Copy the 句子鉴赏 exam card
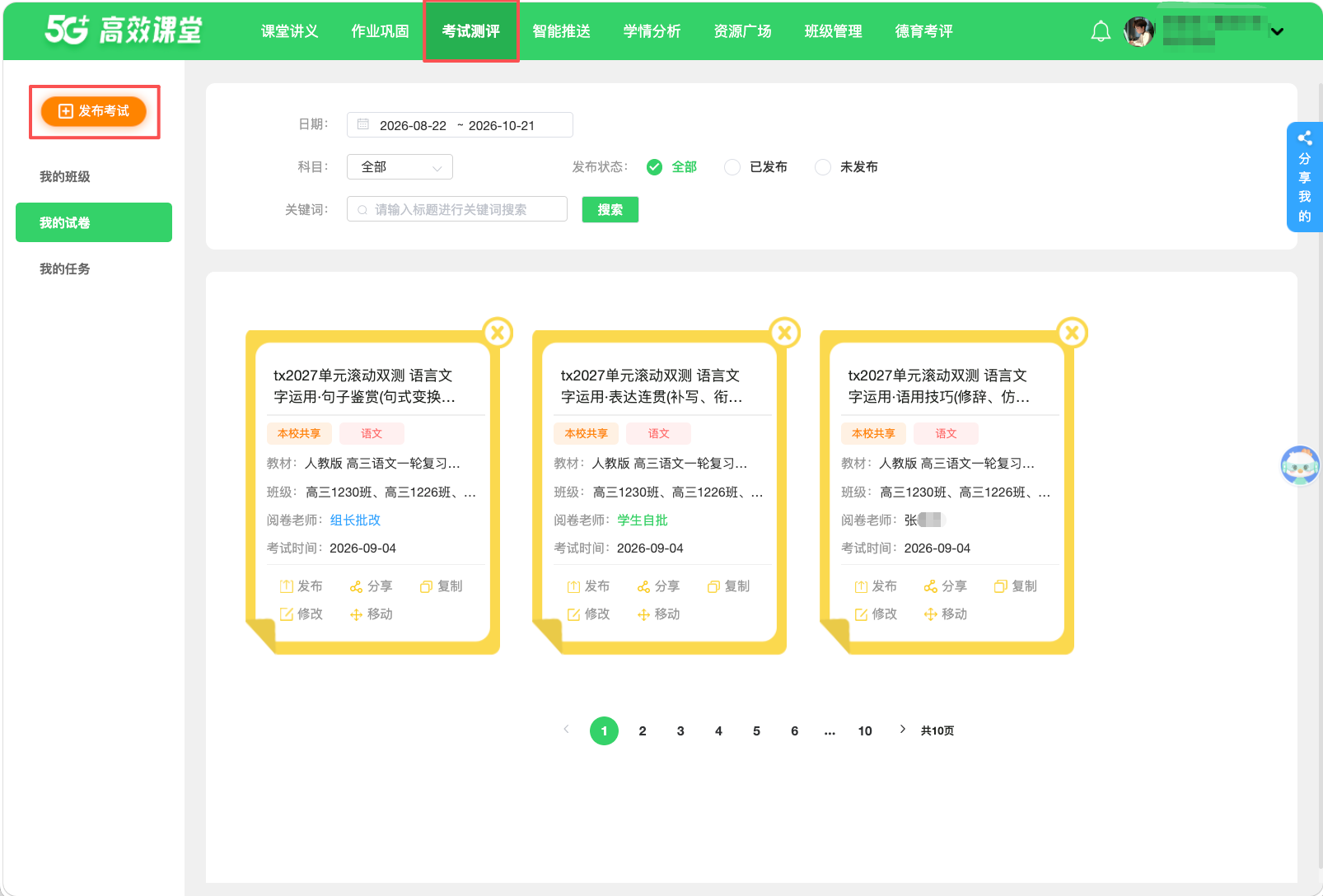The width and height of the screenshot is (1323, 896). [442, 586]
